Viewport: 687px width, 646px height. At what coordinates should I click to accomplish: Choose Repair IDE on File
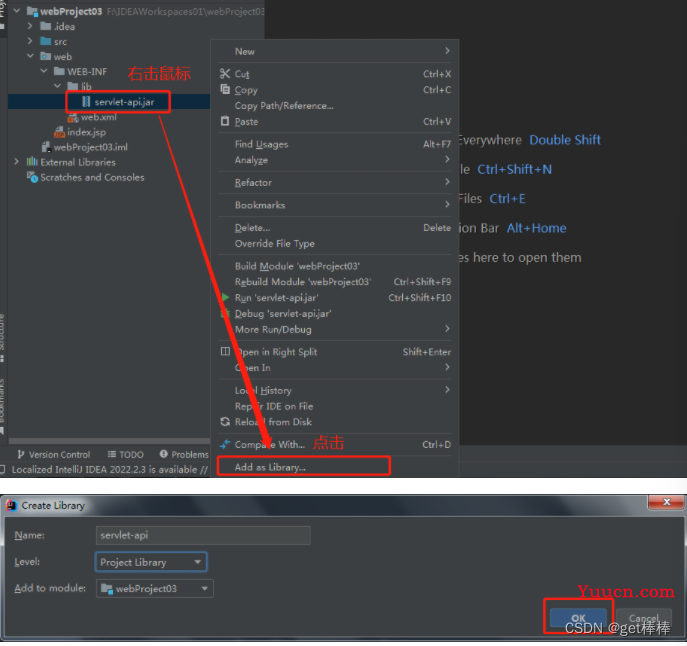pos(335,406)
